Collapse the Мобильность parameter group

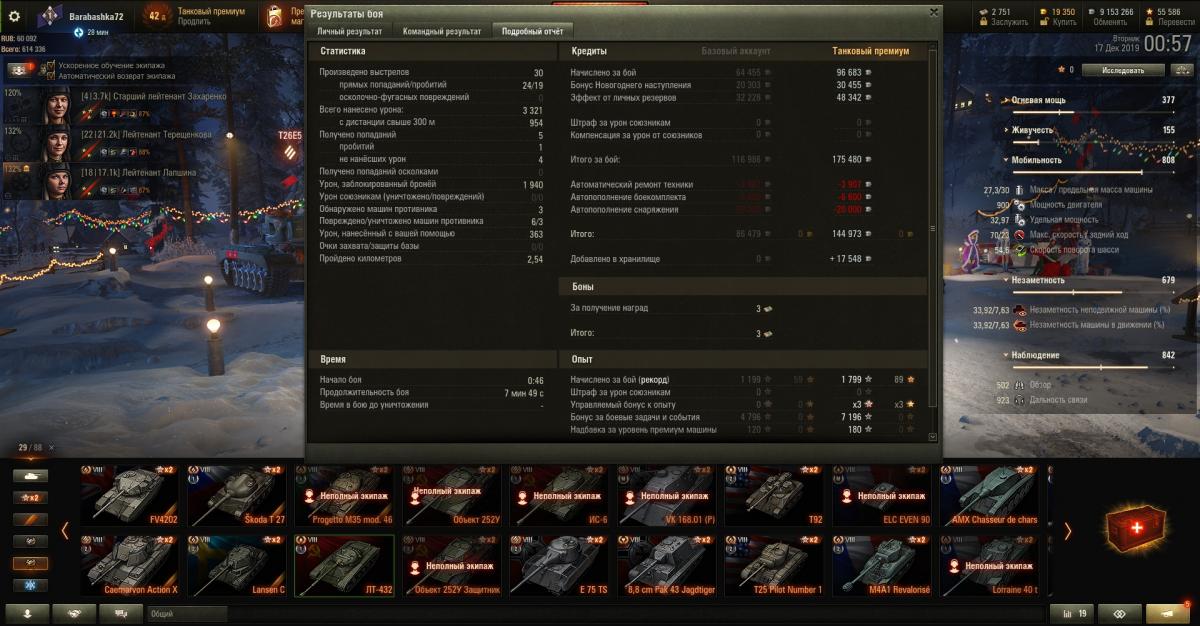(x=1004, y=160)
